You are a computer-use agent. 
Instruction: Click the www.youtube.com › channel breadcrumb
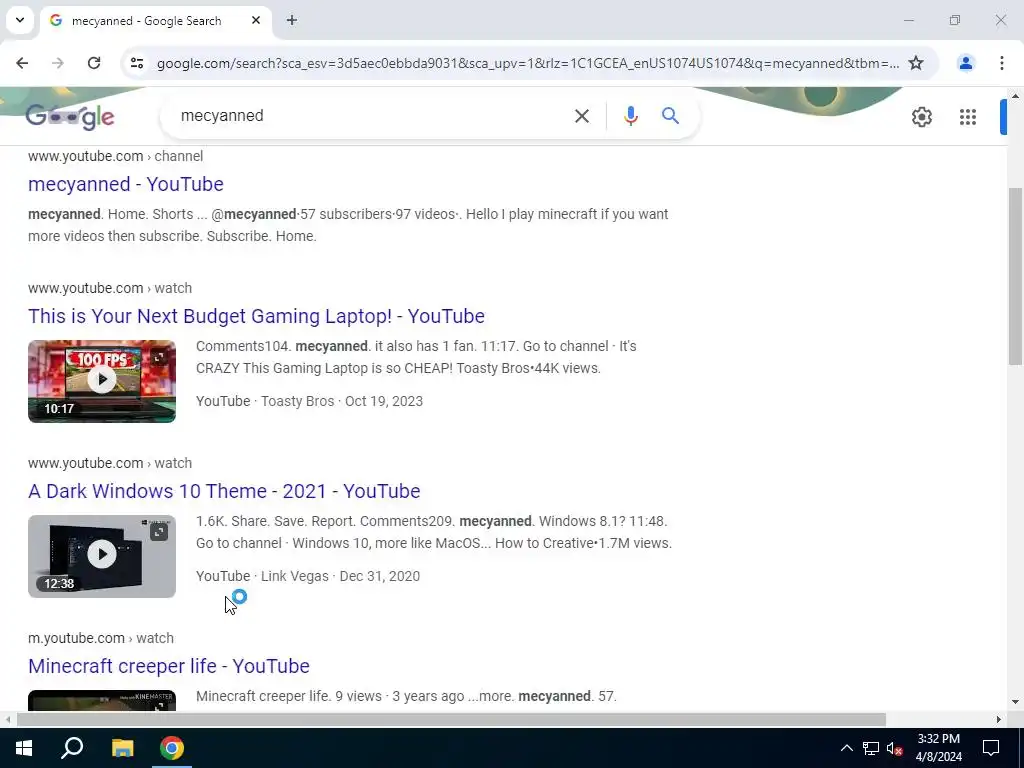click(116, 156)
